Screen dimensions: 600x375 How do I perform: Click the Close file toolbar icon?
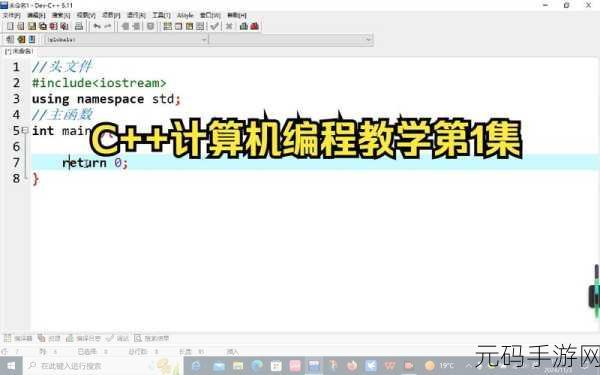tap(54, 26)
